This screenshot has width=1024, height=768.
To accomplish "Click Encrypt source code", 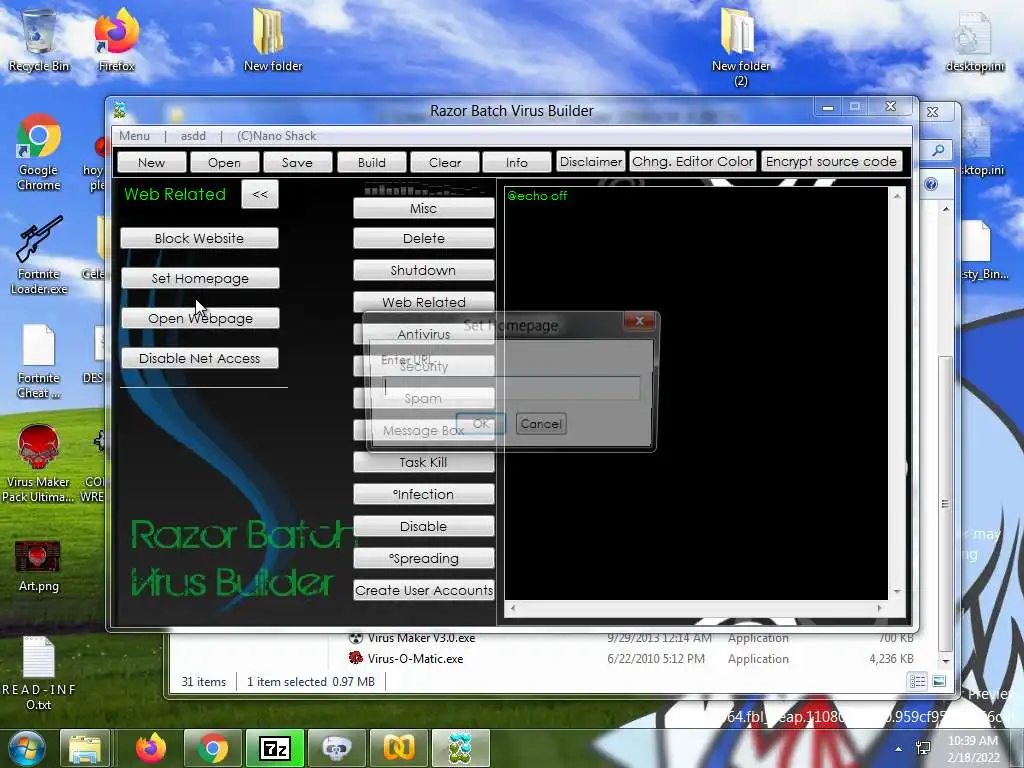I will click(831, 161).
